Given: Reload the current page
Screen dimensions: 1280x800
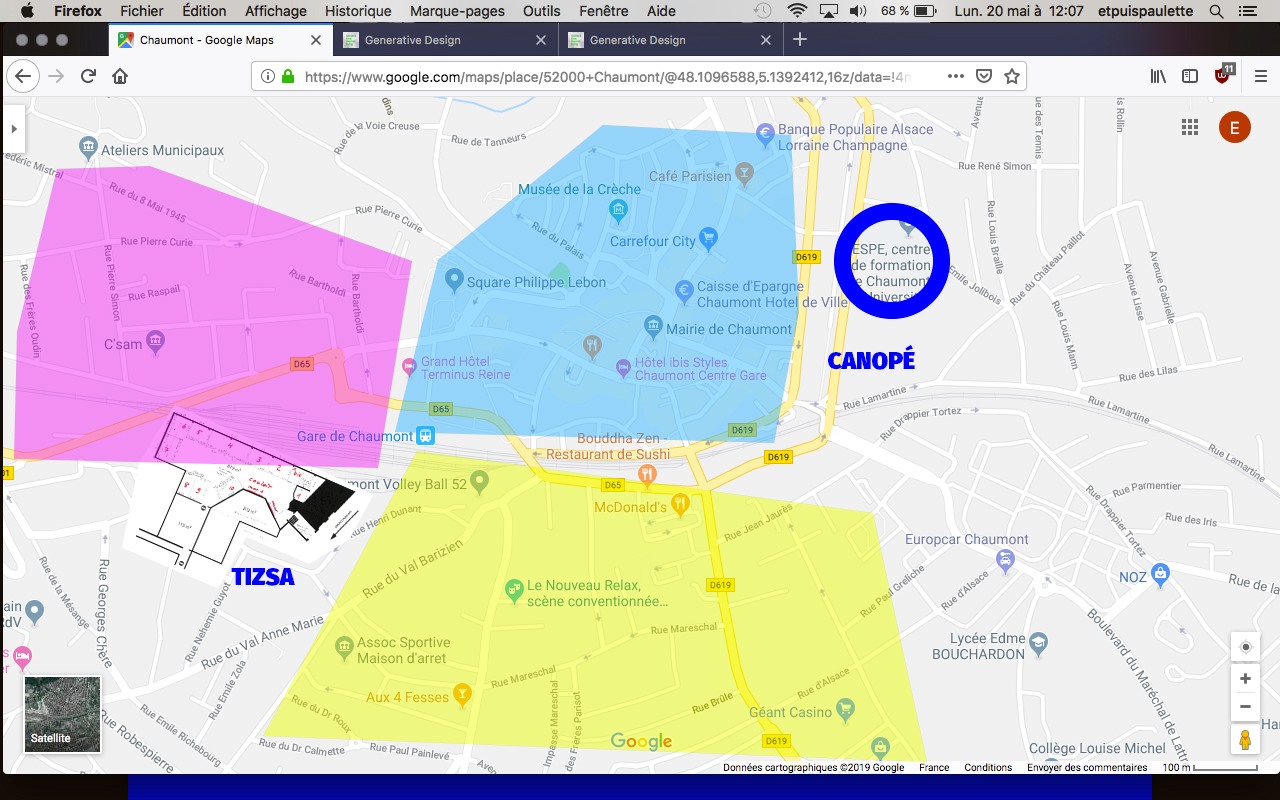Looking at the screenshot, I should click(88, 76).
